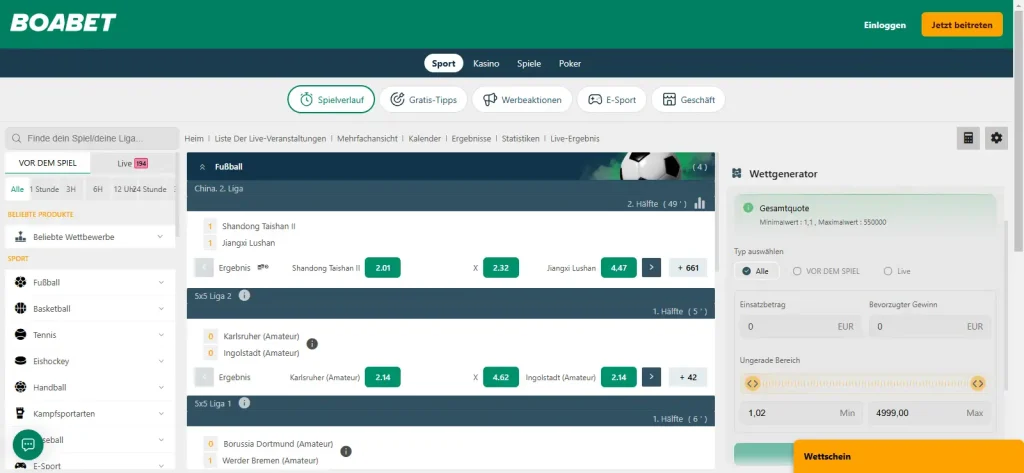Click the Max odds field 4999,00
1024x473 pixels.
click(x=930, y=413)
